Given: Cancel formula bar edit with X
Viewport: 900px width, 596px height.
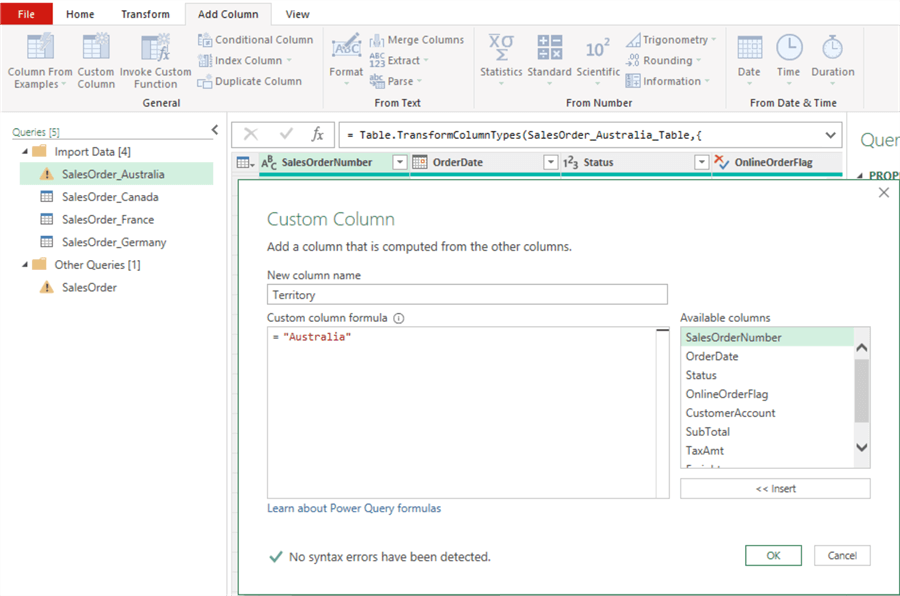Looking at the screenshot, I should point(251,134).
